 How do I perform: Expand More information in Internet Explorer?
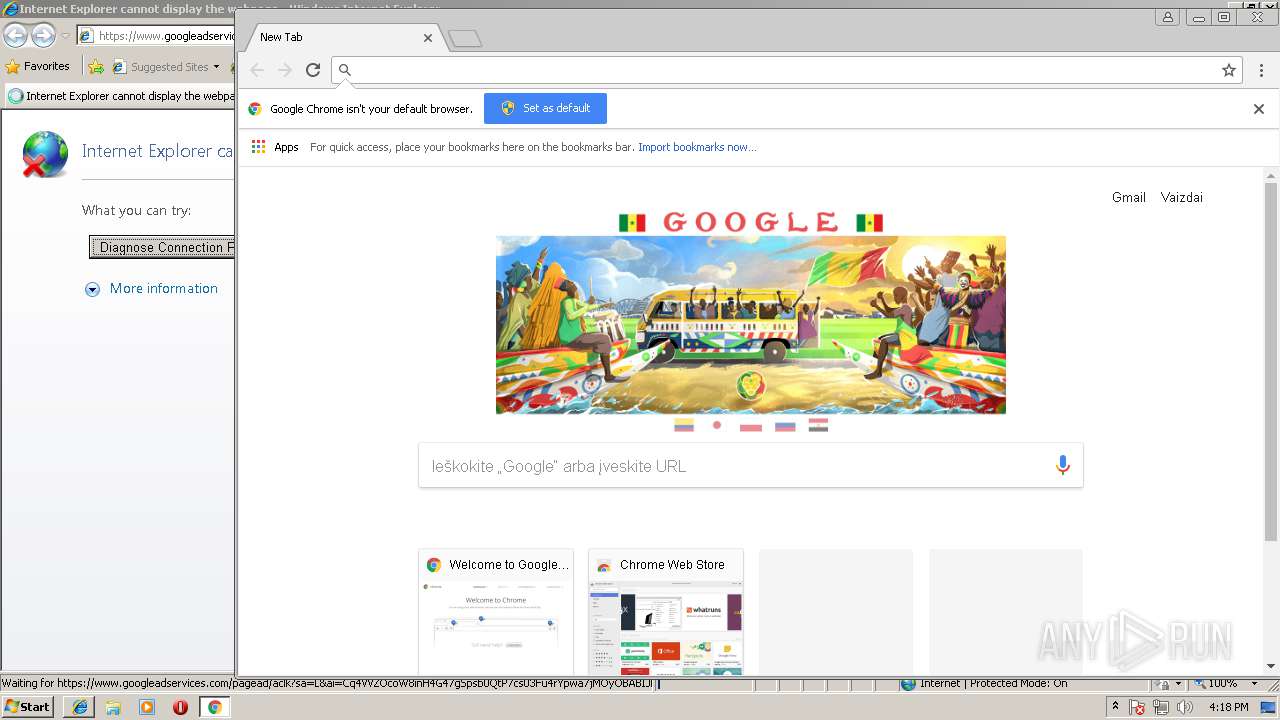151,289
